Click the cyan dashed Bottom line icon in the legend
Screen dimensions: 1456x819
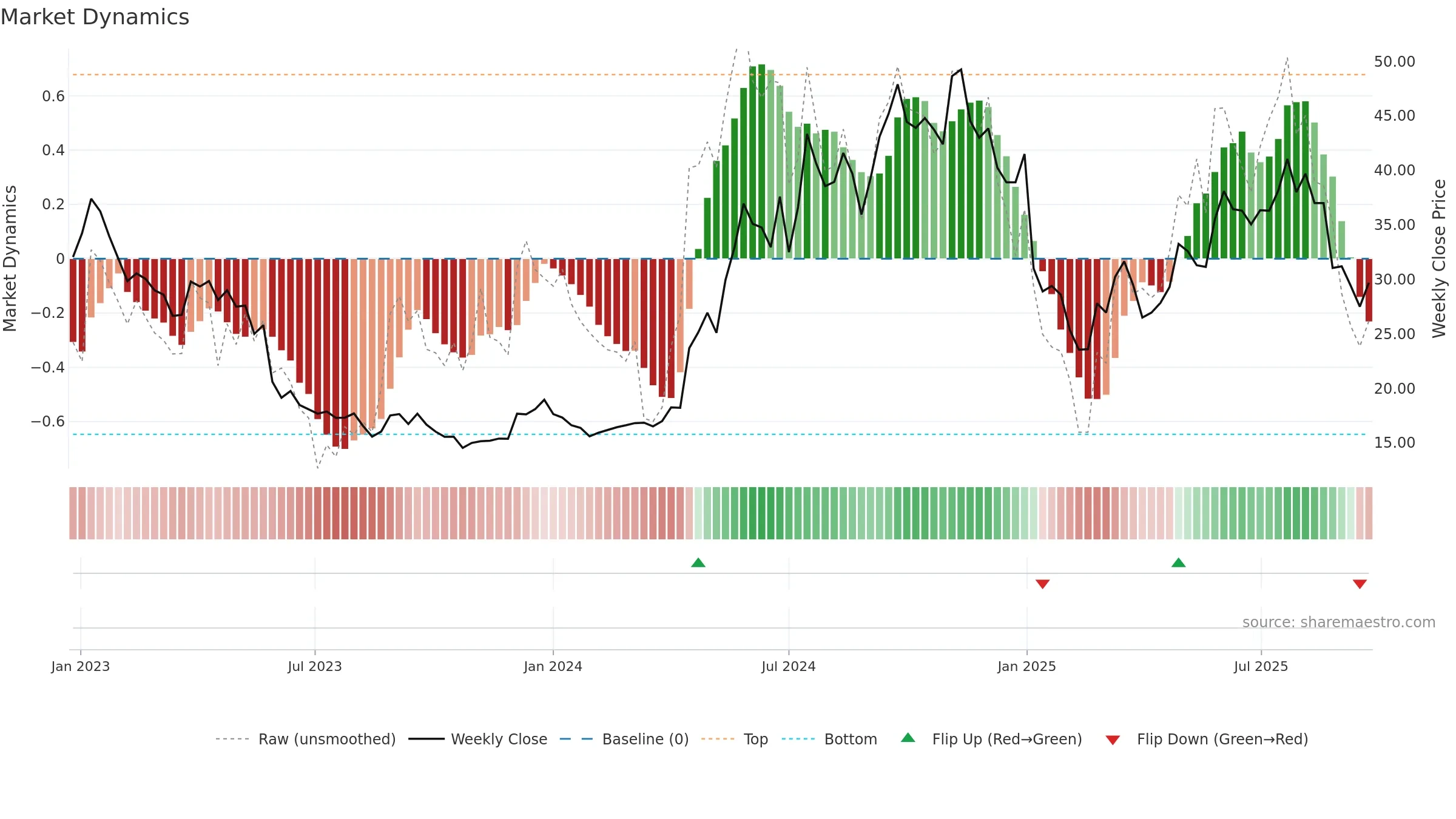click(x=798, y=739)
